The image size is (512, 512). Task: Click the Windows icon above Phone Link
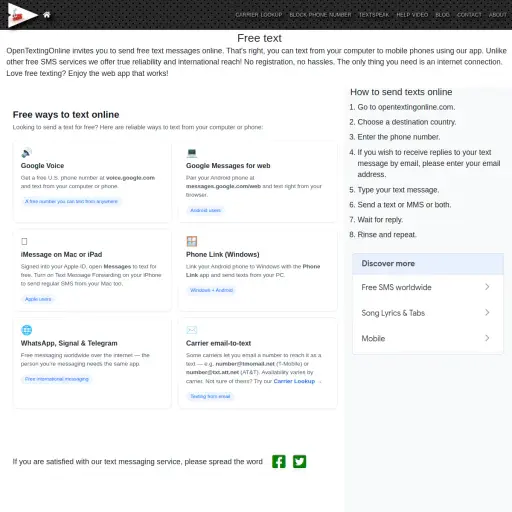click(x=192, y=241)
